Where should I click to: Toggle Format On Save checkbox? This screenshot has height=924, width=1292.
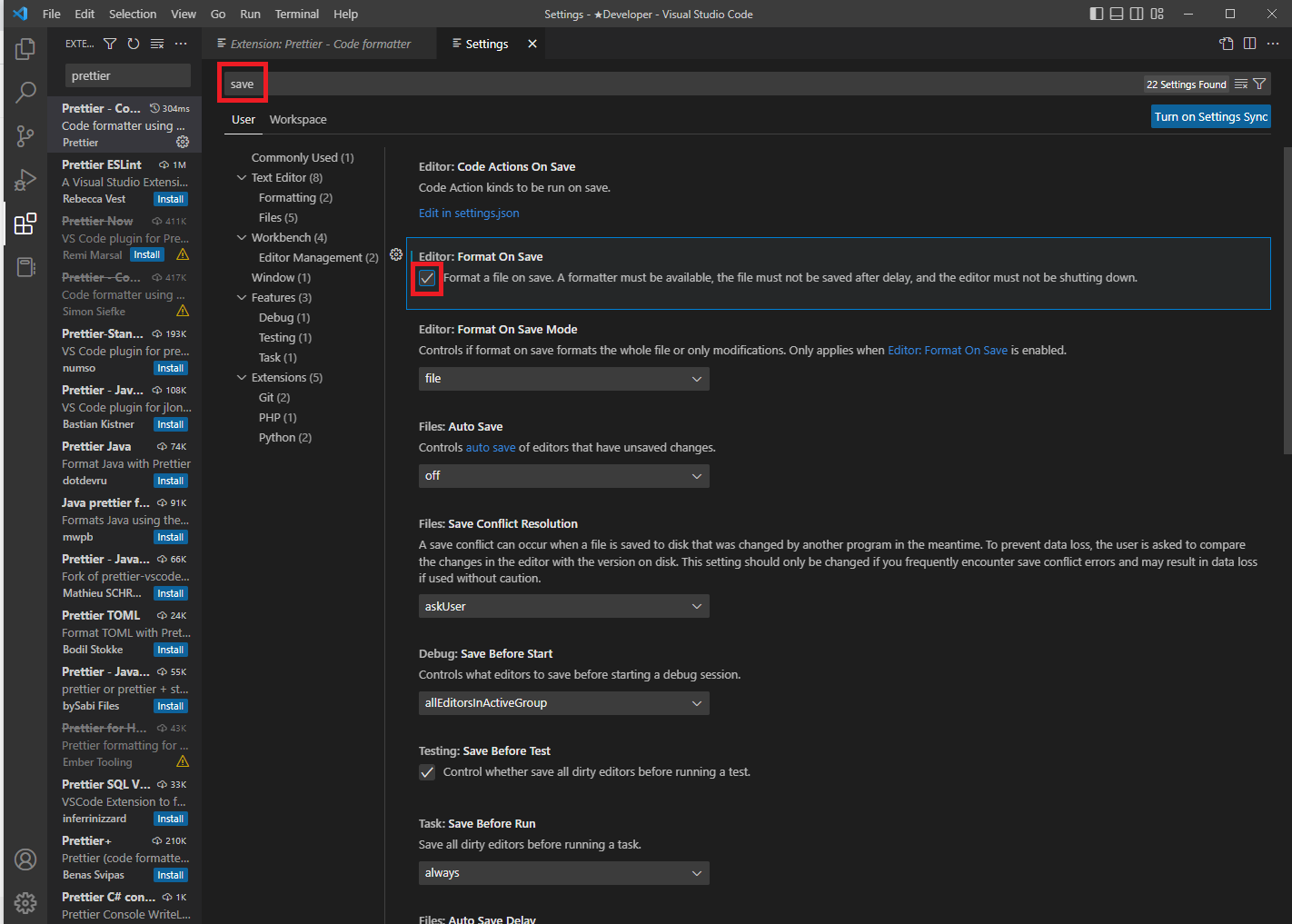click(x=427, y=278)
